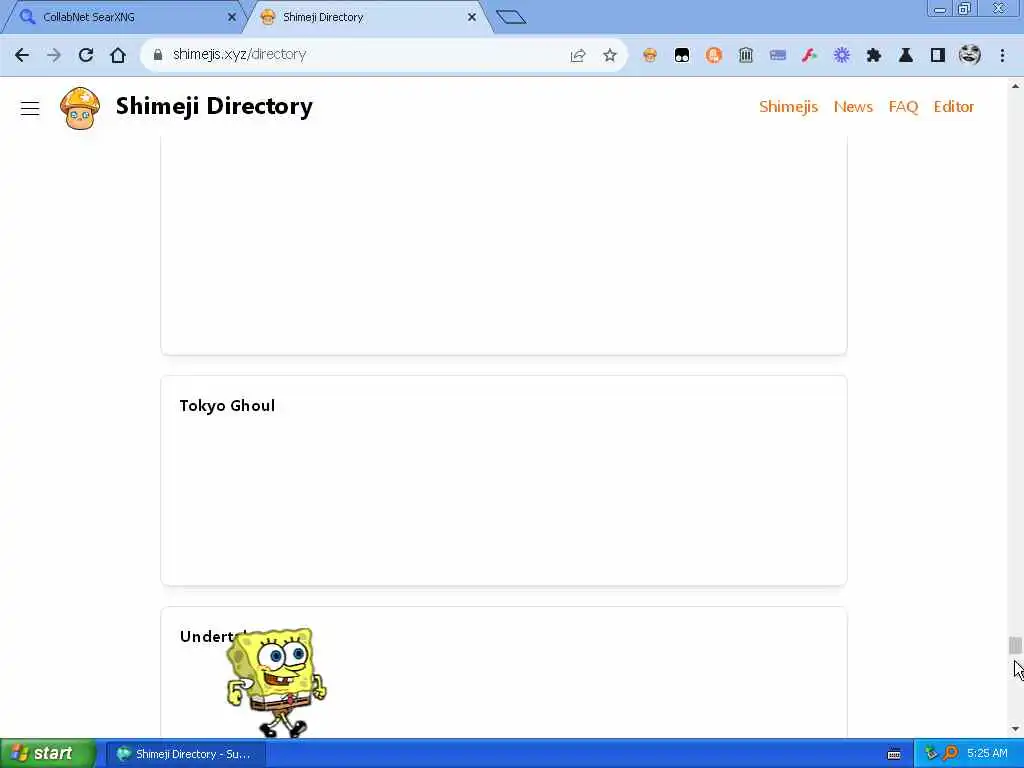Bookmark this page with the star
The image size is (1024, 768).
610,56
